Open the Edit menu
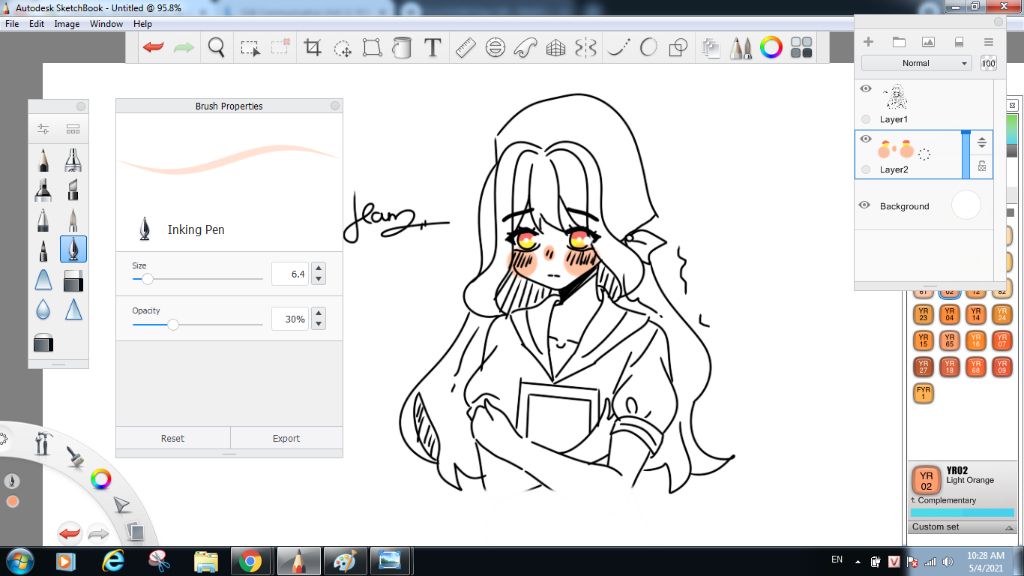Viewport: 1024px width, 576px height. click(x=37, y=24)
